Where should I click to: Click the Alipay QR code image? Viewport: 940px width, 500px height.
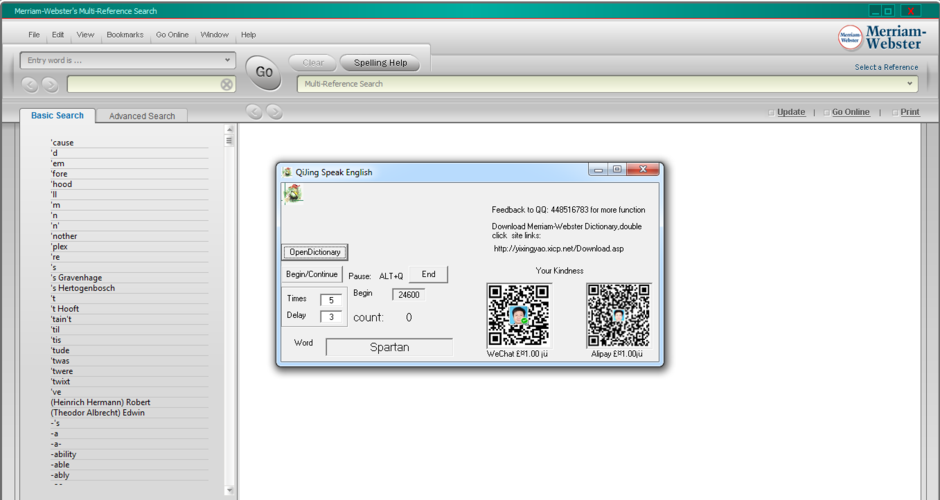click(x=618, y=315)
